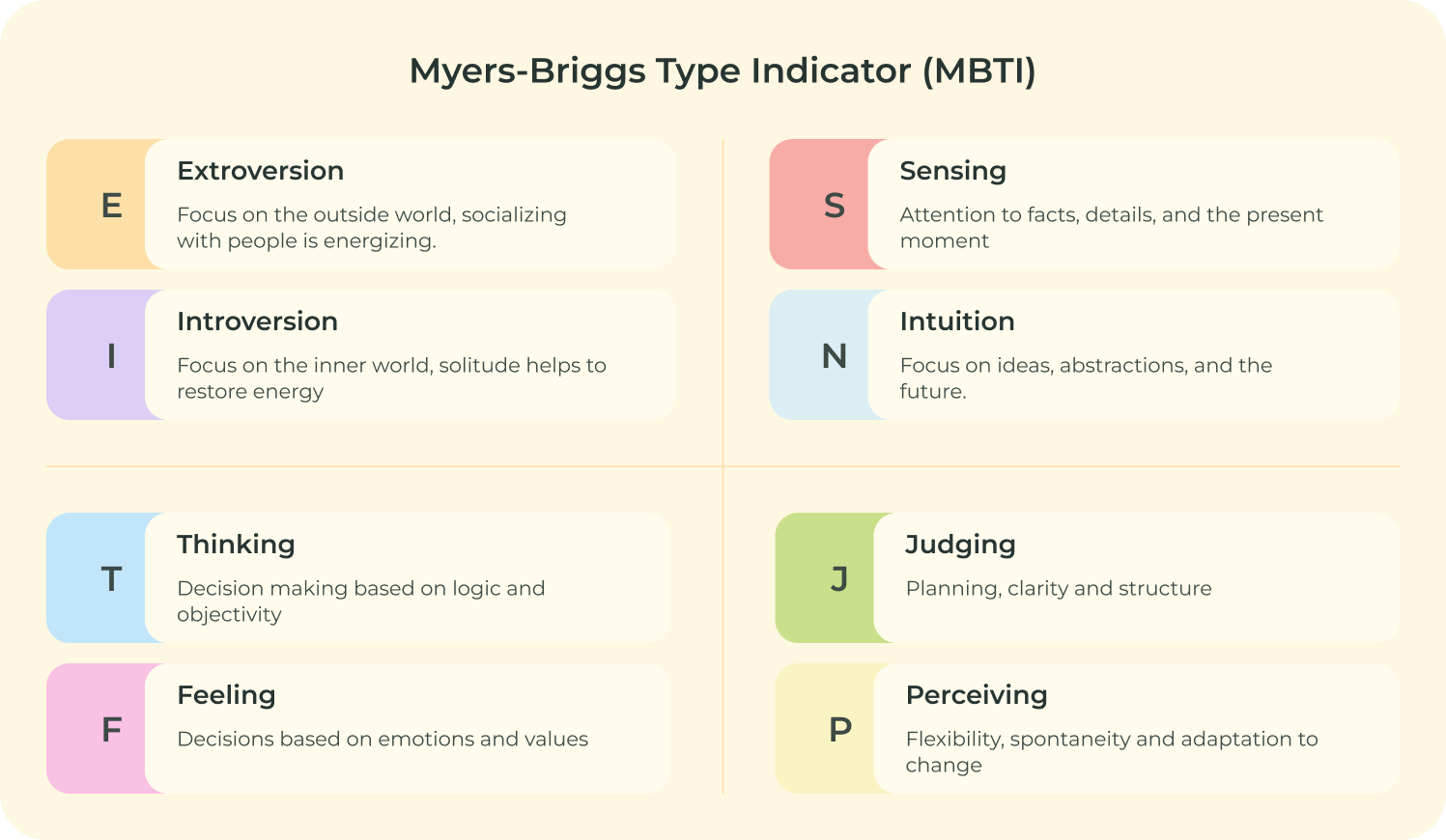Image resolution: width=1446 pixels, height=840 pixels.
Task: Click the 'Planning, clarity and structure' description
Action: point(1059,589)
